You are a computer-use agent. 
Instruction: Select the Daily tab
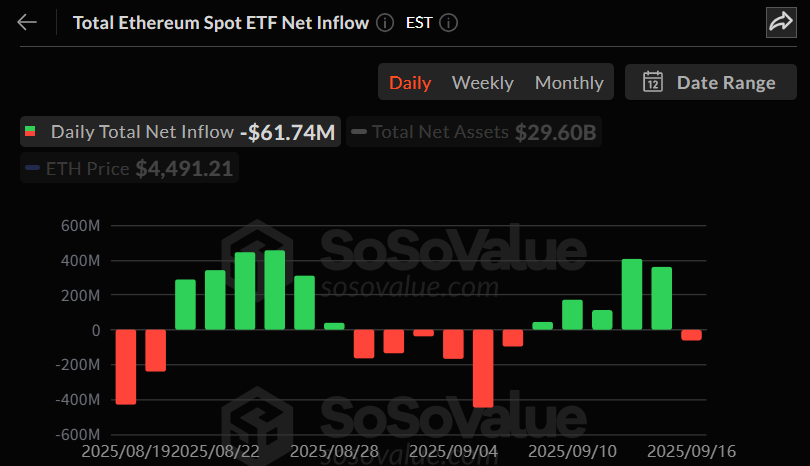(410, 83)
